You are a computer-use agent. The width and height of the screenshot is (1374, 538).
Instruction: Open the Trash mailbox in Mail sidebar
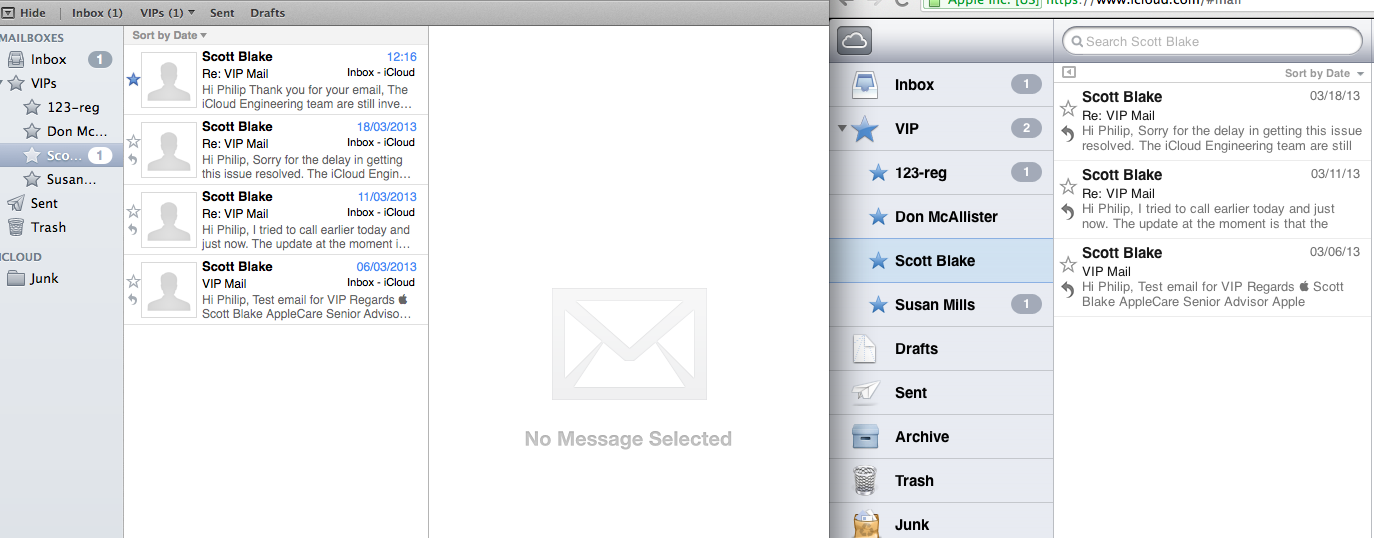(x=61, y=227)
